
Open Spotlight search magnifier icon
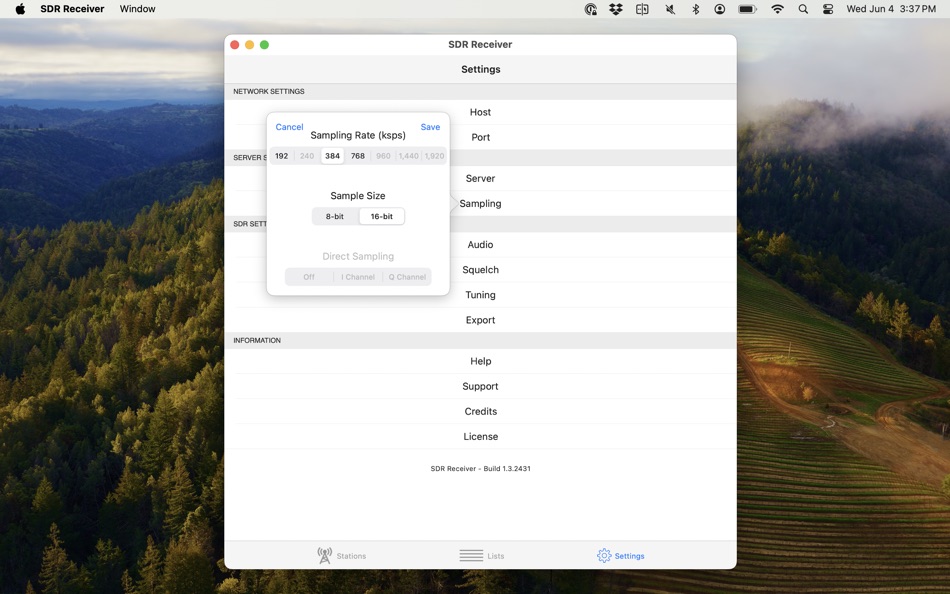click(803, 8)
